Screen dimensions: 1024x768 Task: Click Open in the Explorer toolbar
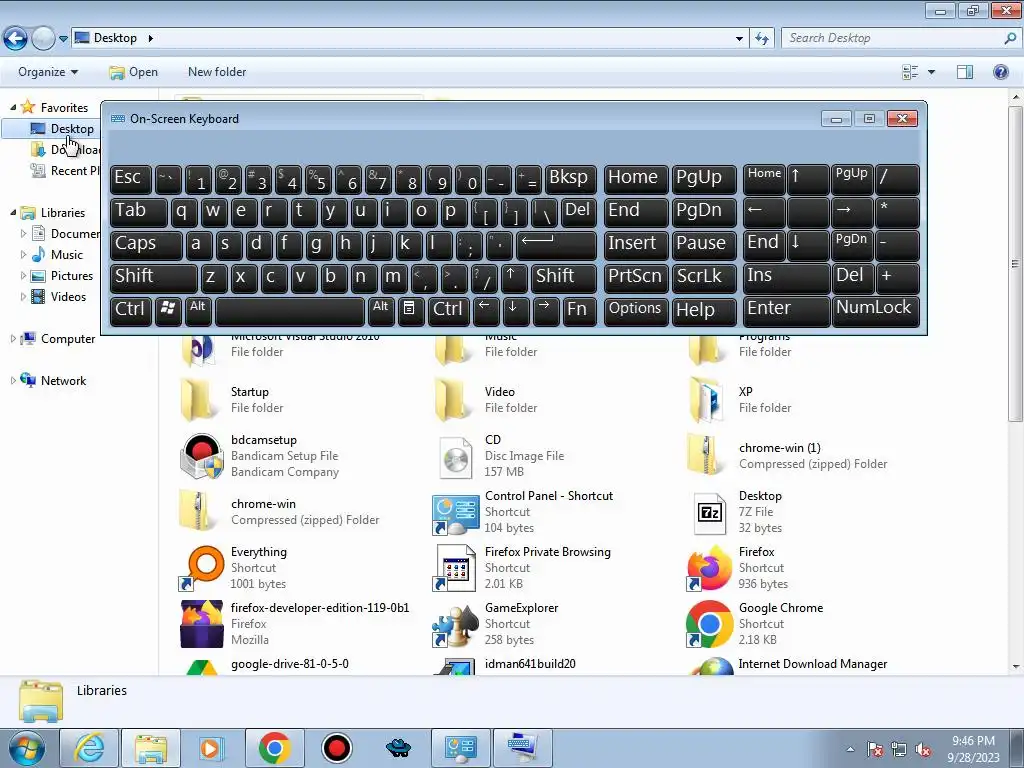tap(134, 72)
